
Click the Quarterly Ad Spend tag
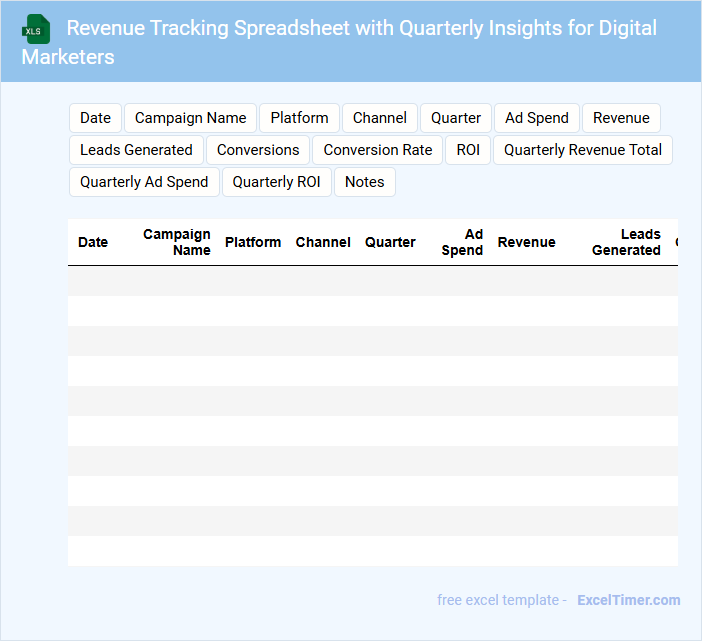coord(144,182)
